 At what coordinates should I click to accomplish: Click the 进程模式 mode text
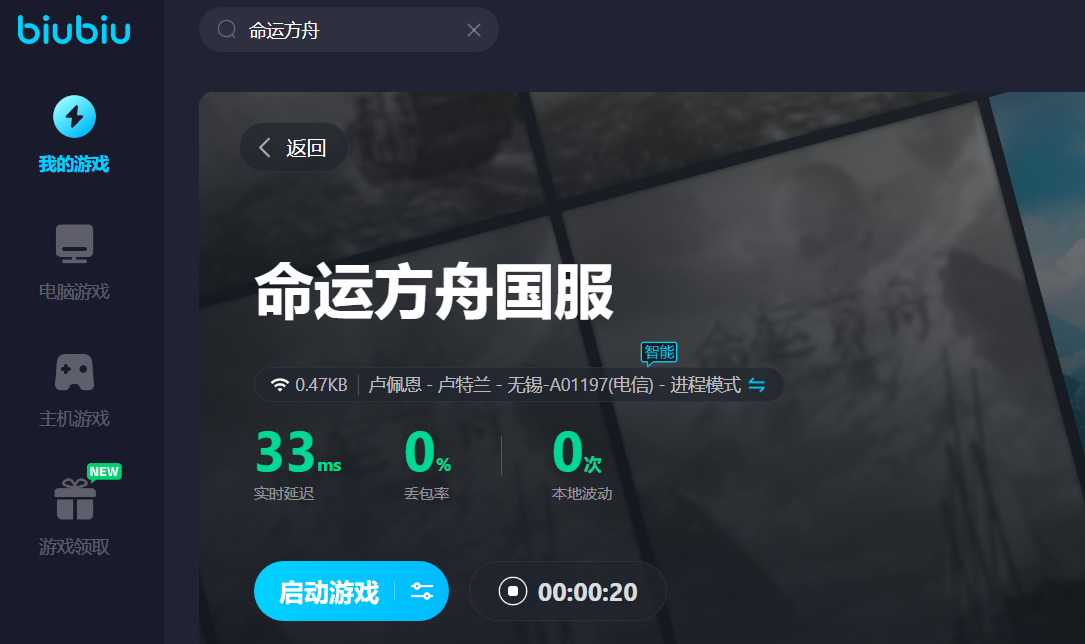coord(705,385)
